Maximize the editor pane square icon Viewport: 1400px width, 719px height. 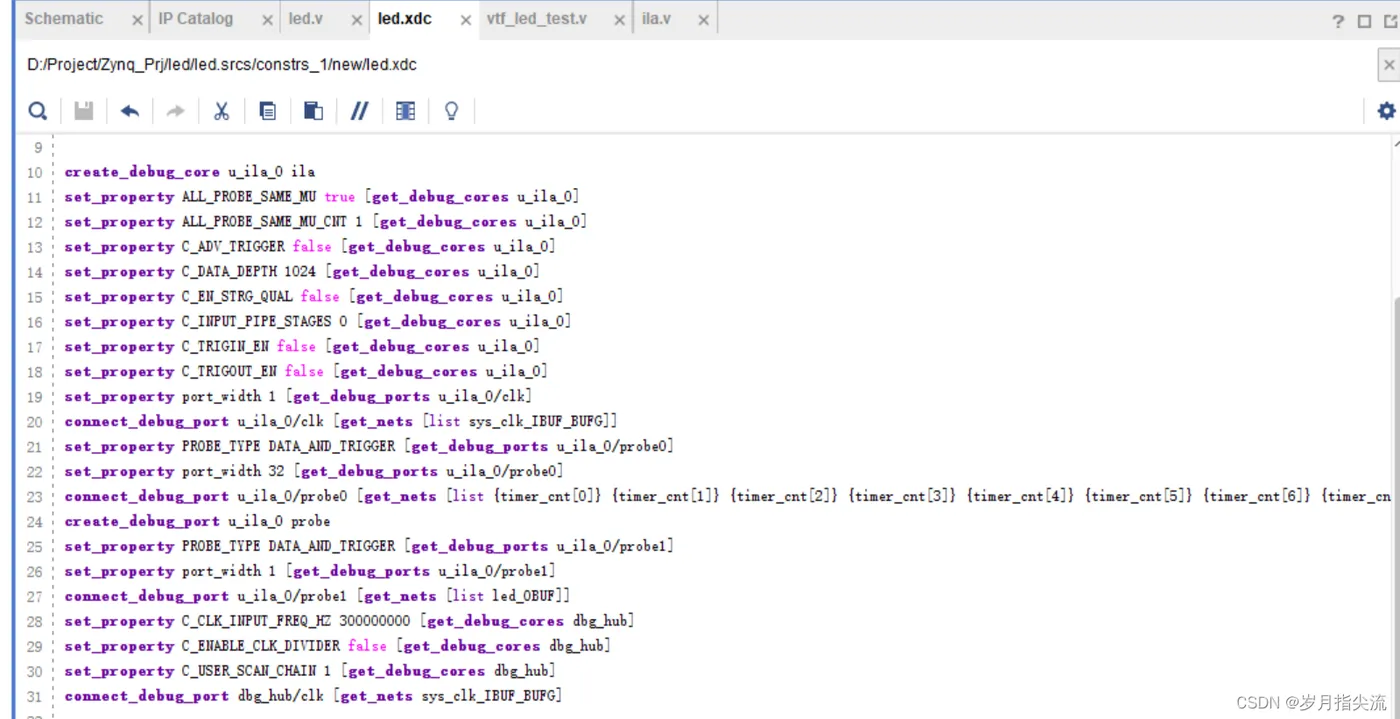pos(1364,21)
